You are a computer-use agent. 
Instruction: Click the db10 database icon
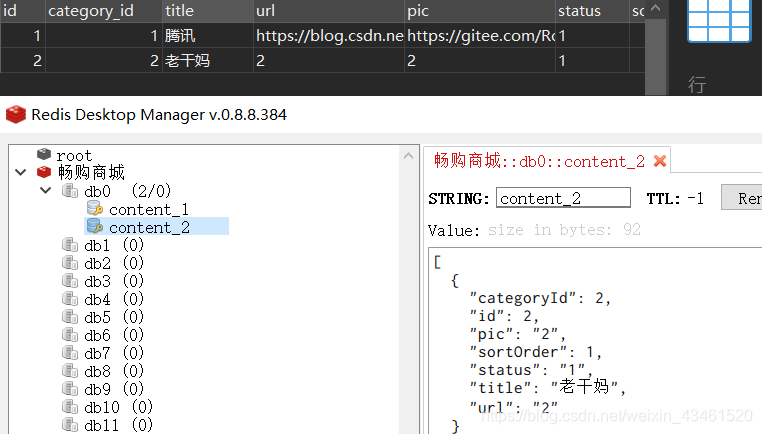70,407
